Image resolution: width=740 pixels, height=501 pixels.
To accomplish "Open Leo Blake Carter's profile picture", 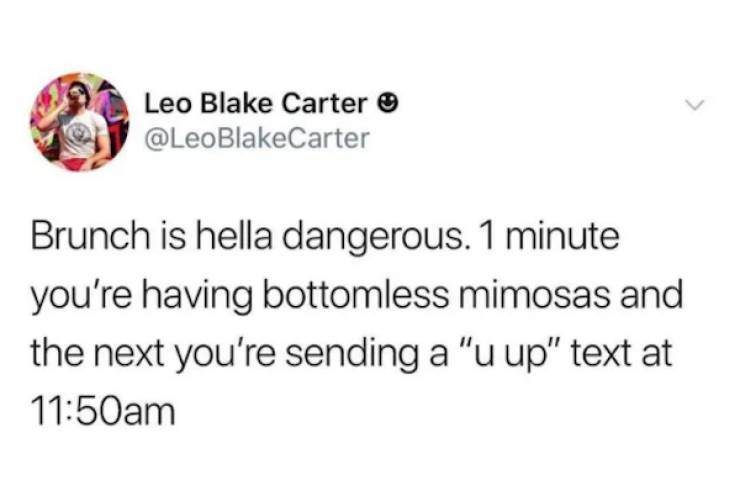I will [x=80, y=122].
